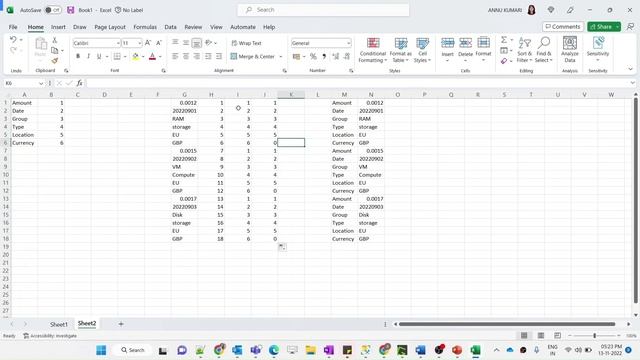Viewport: 640px width, 360px height.
Task: Decrease font size with the smaller A icon
Action: pos(159,43)
